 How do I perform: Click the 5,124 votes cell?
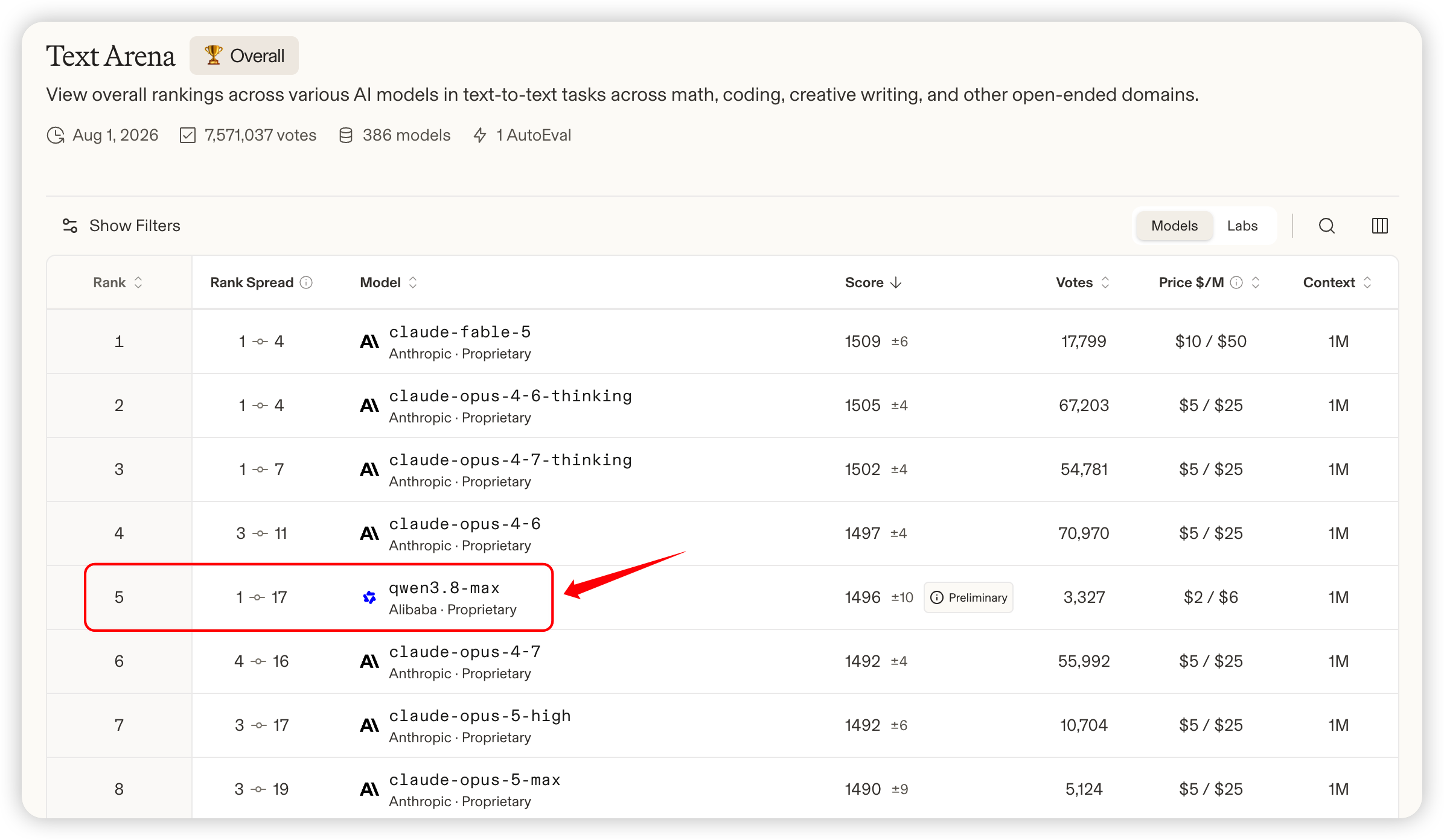click(1084, 789)
